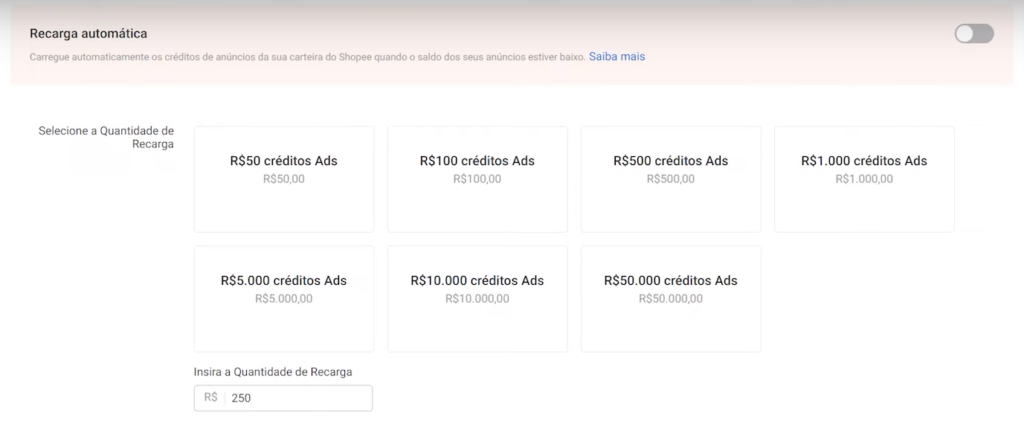The height and width of the screenshot is (421, 1024).
Task: Open the Saiba mais link
Action: point(616,57)
